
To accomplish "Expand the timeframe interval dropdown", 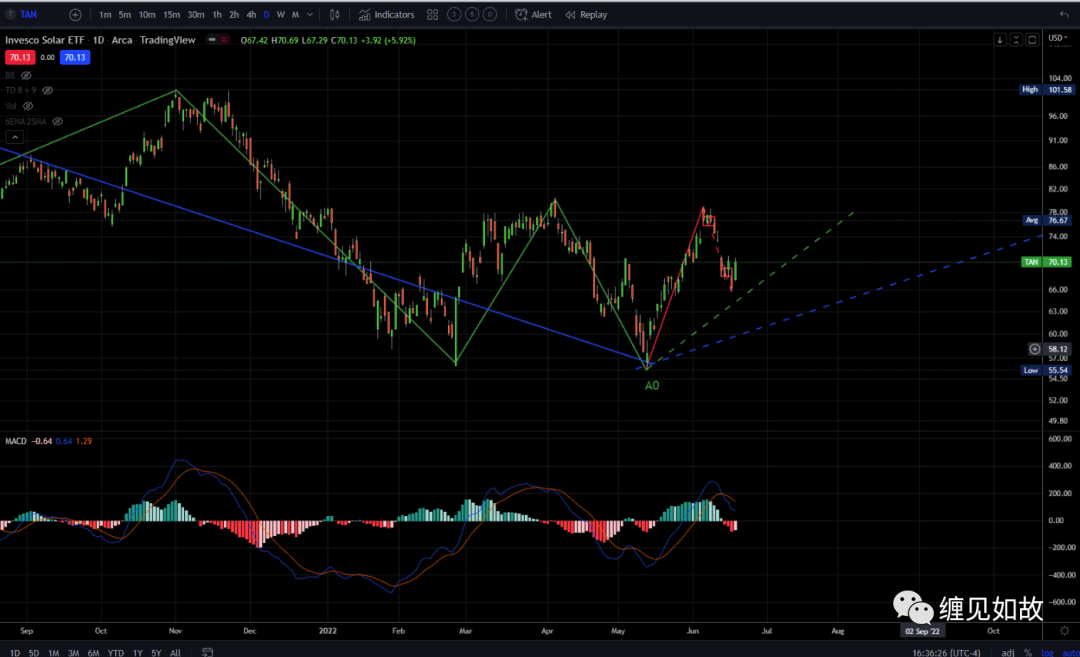I will click(x=310, y=14).
